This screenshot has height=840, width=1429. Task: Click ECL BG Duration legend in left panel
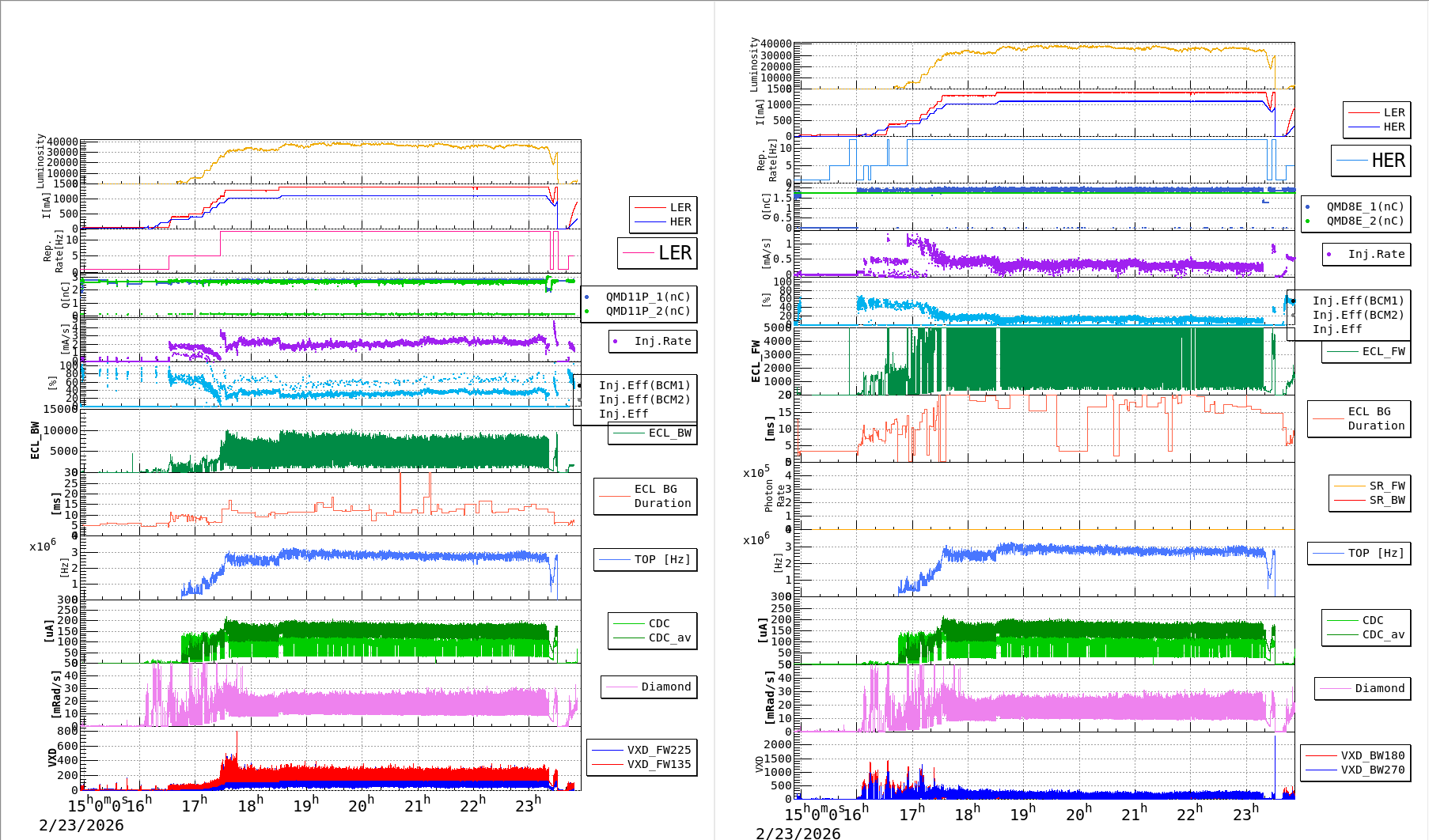(x=661, y=496)
